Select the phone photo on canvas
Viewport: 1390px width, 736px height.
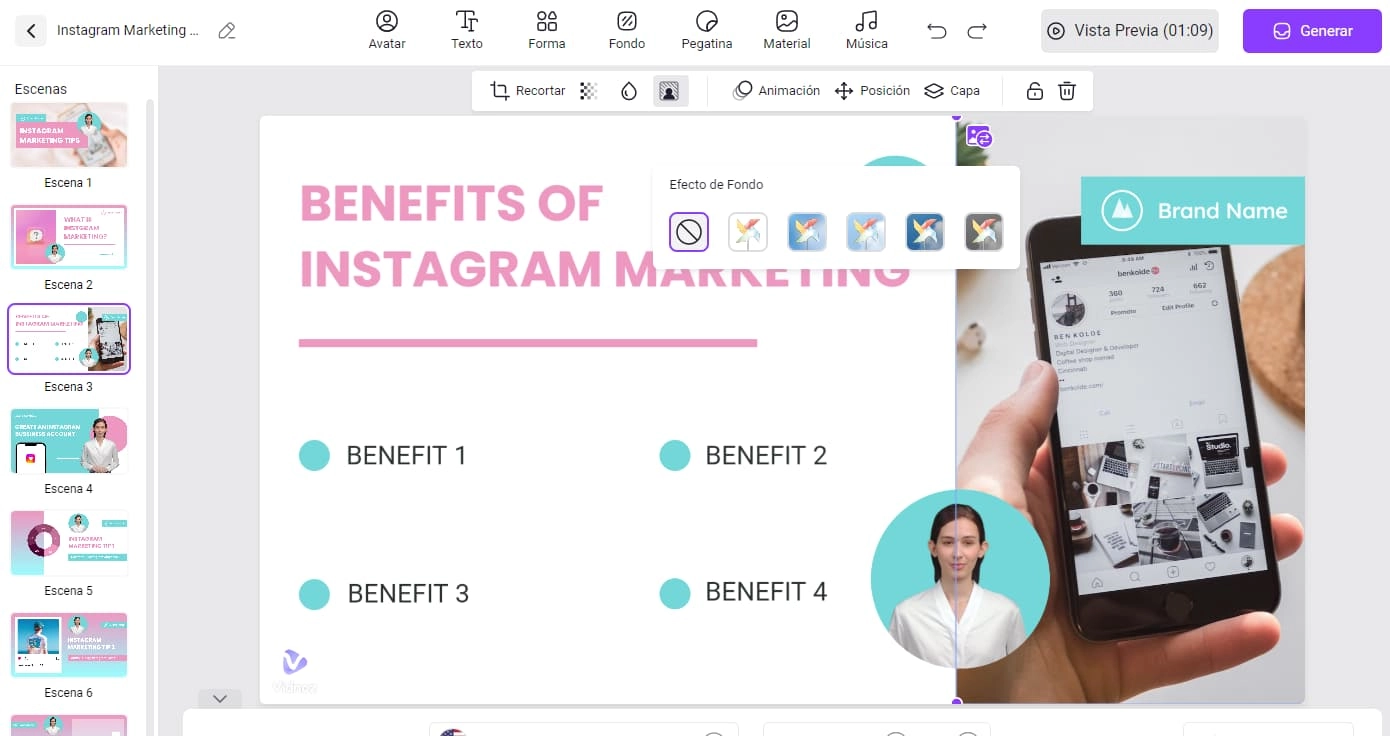point(1130,409)
